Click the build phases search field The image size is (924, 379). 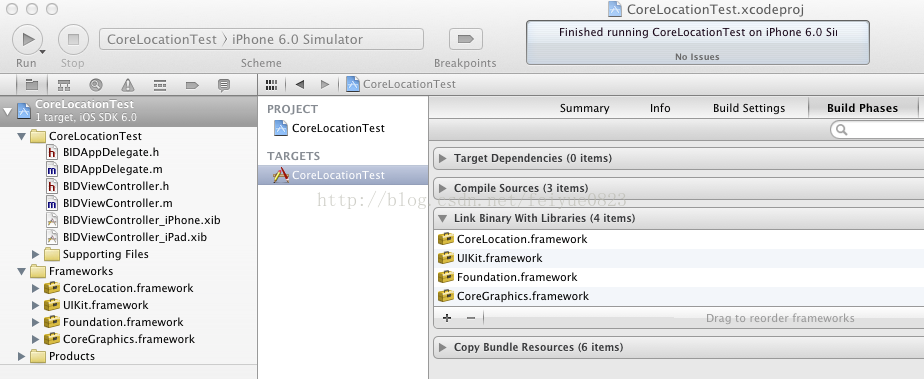878,129
